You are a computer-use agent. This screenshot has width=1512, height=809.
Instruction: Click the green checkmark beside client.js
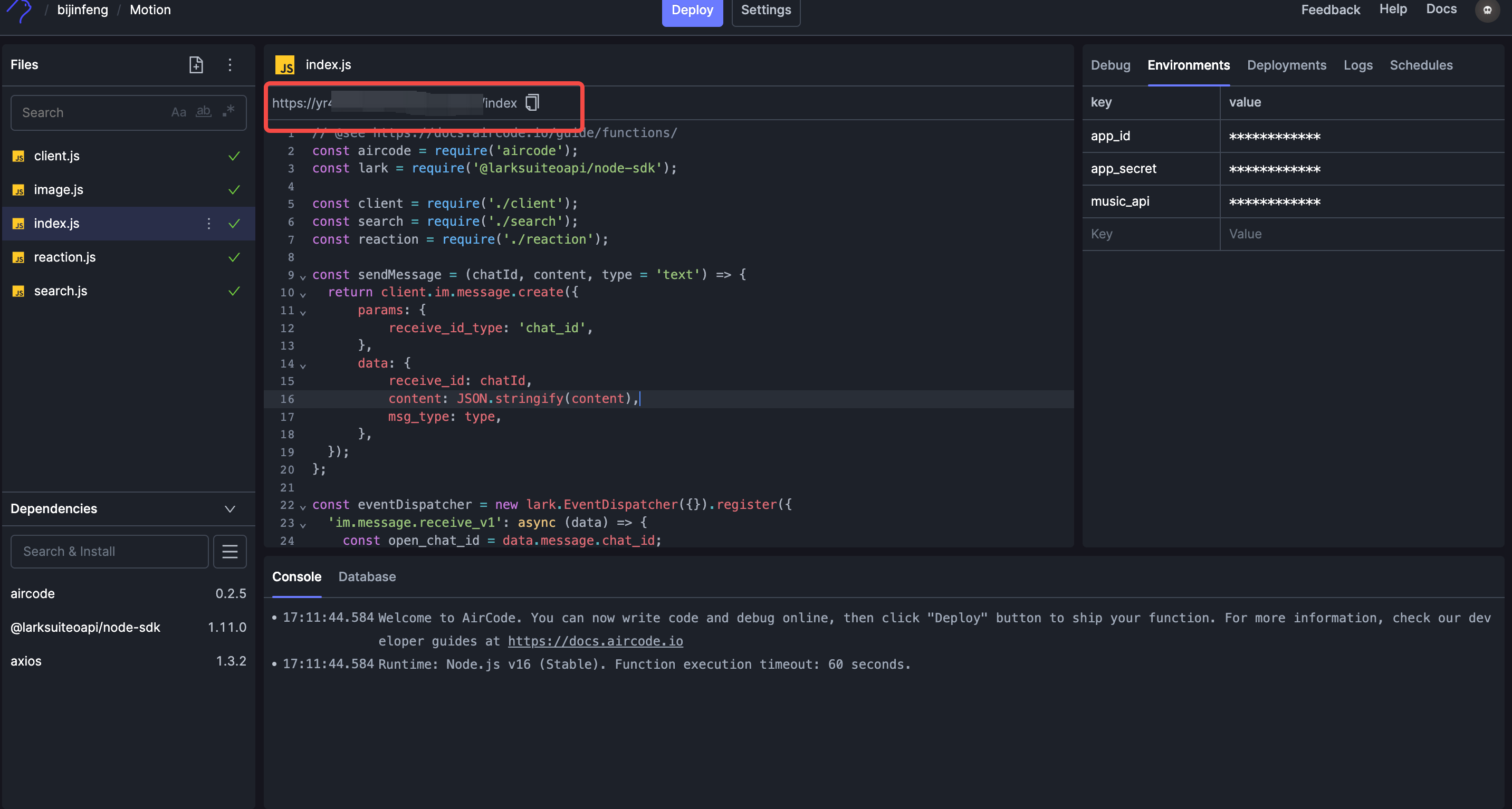click(x=234, y=156)
